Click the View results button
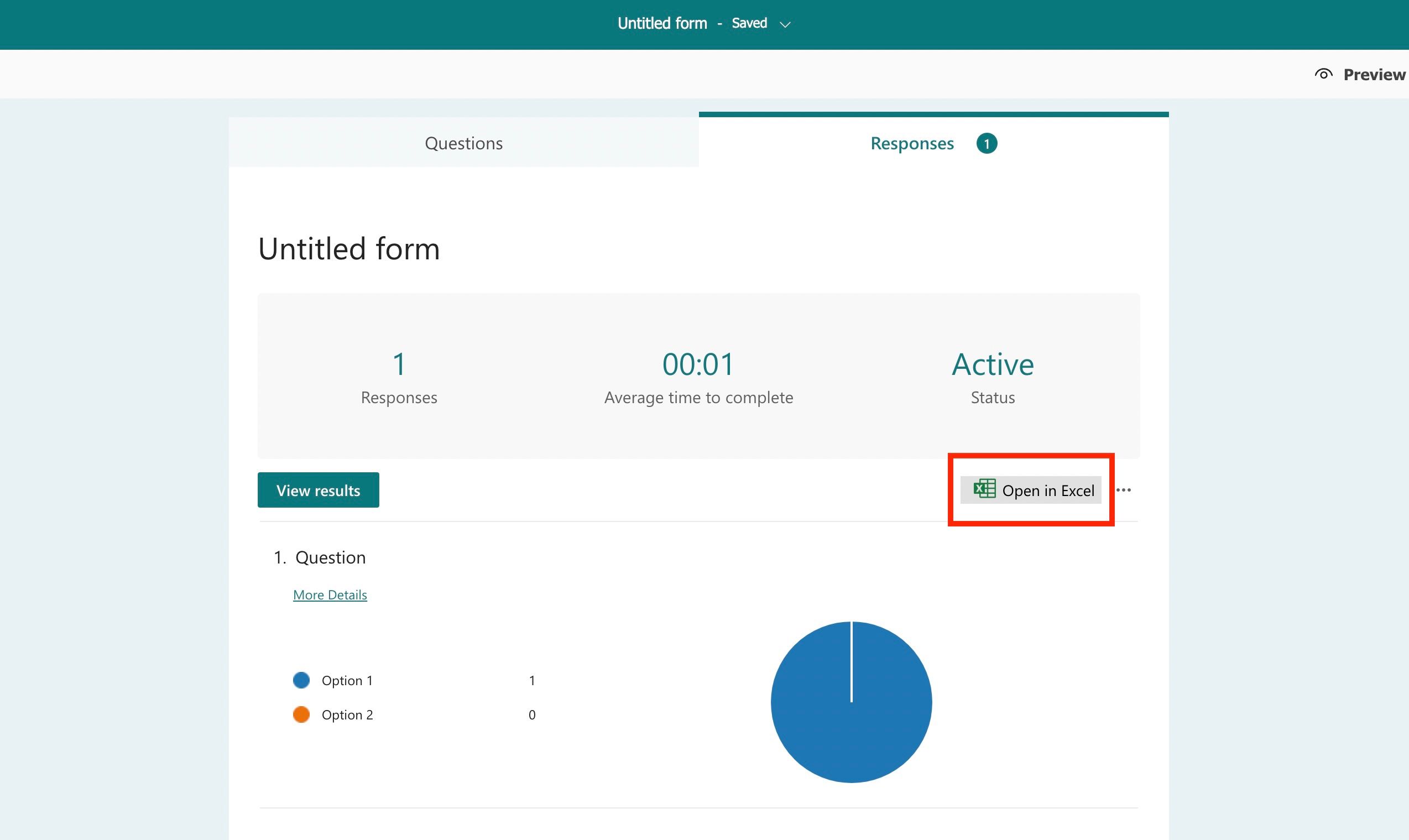The height and width of the screenshot is (840, 1409). [x=318, y=490]
